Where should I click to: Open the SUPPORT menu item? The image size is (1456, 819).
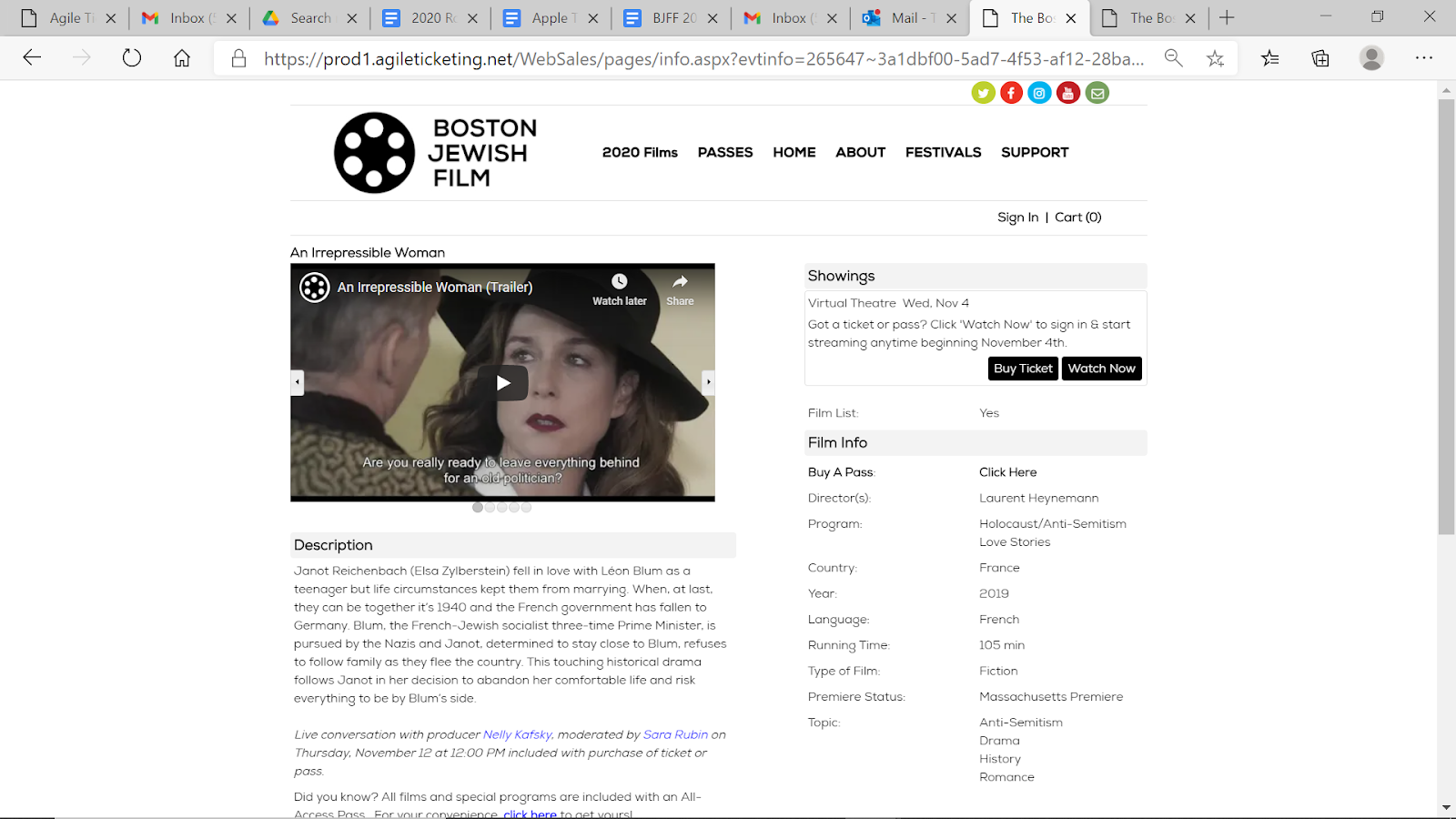coord(1035,152)
